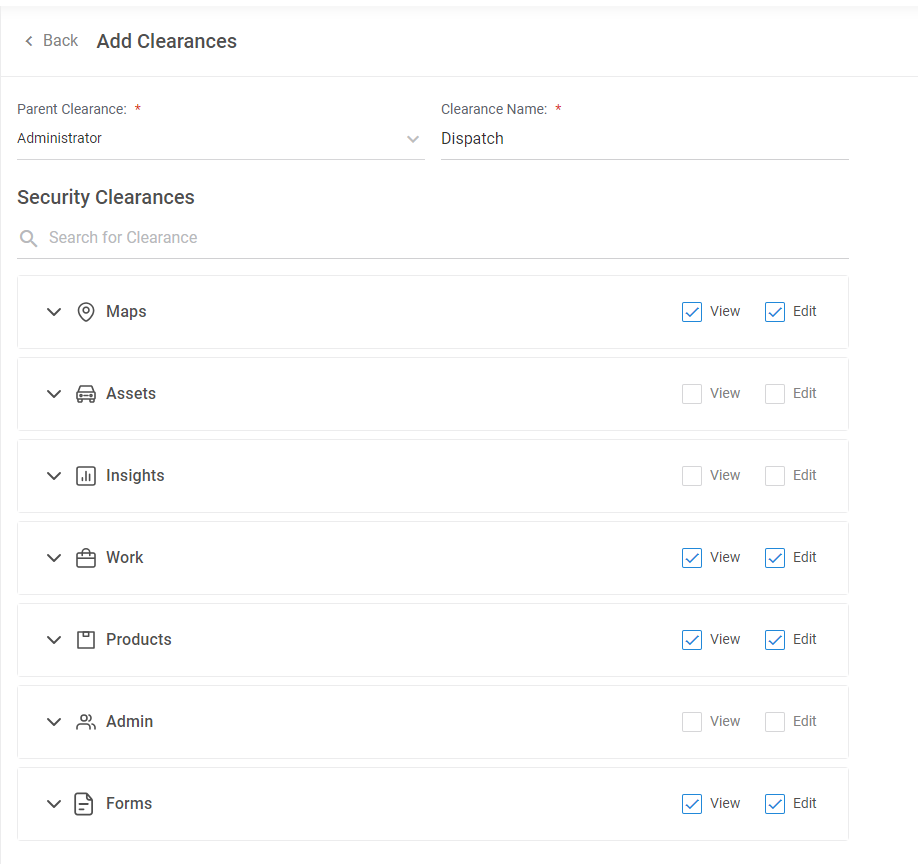Expand the Products clearance section
Image resolution: width=918 pixels, height=864 pixels.
point(54,640)
